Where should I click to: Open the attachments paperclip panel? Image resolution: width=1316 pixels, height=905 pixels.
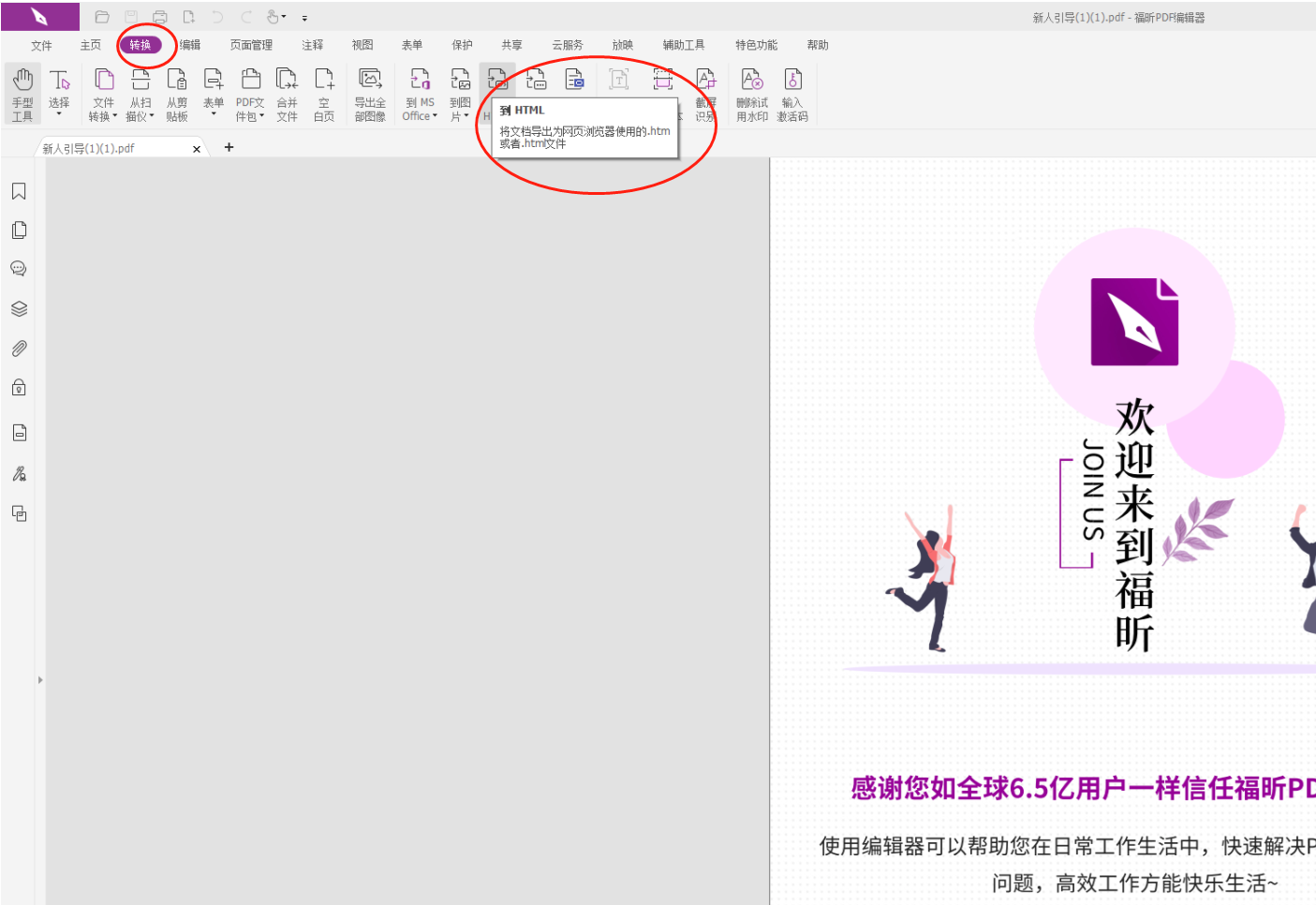[x=19, y=349]
